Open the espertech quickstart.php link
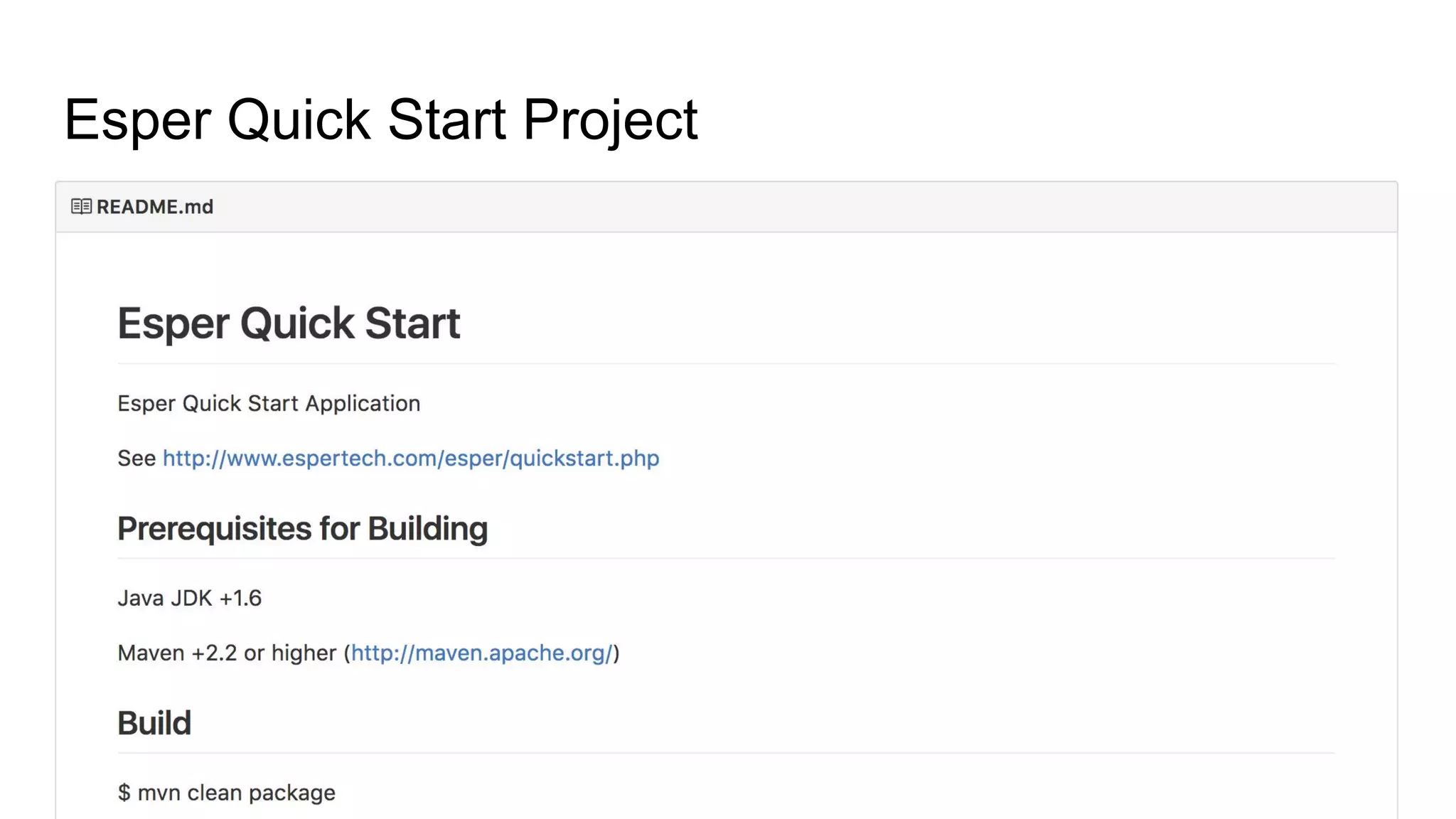The image size is (1456, 819). [411, 459]
